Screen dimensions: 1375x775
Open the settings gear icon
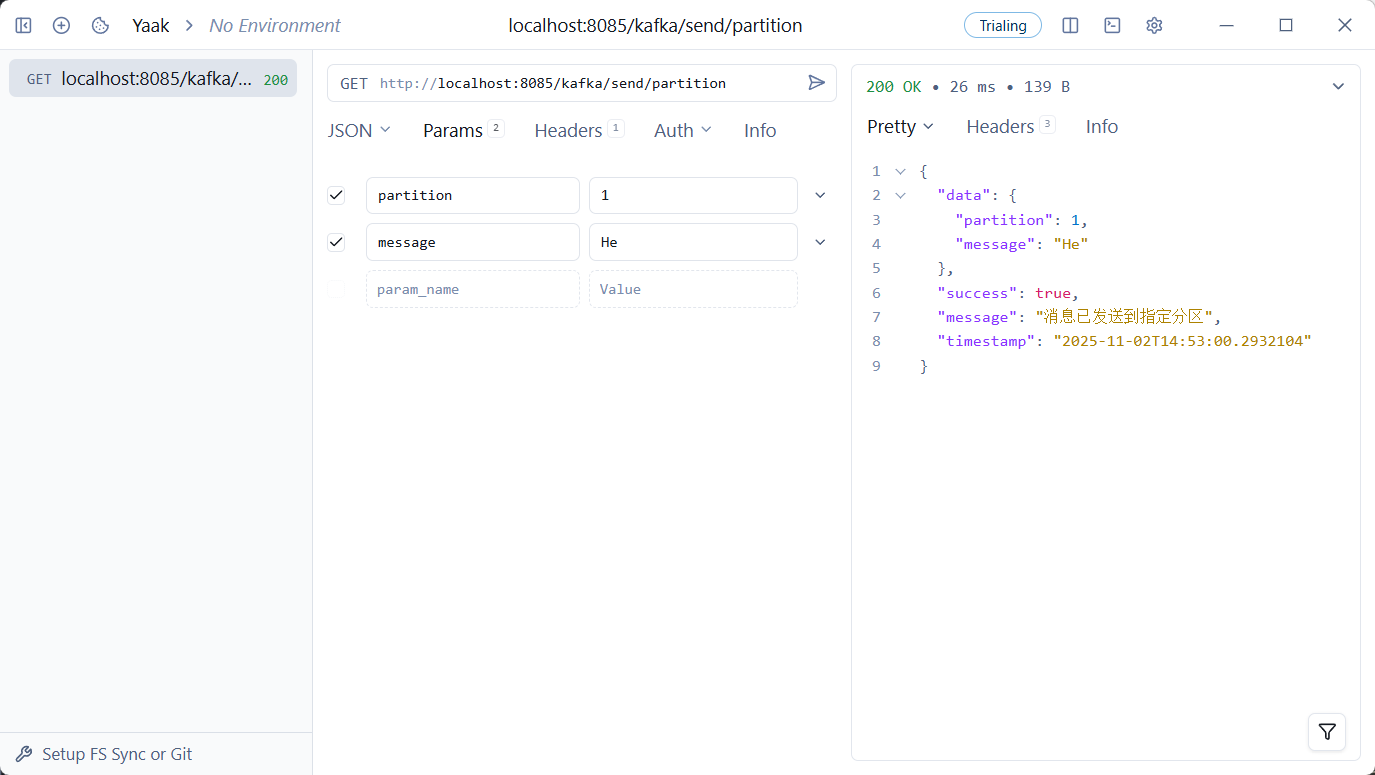[1154, 25]
